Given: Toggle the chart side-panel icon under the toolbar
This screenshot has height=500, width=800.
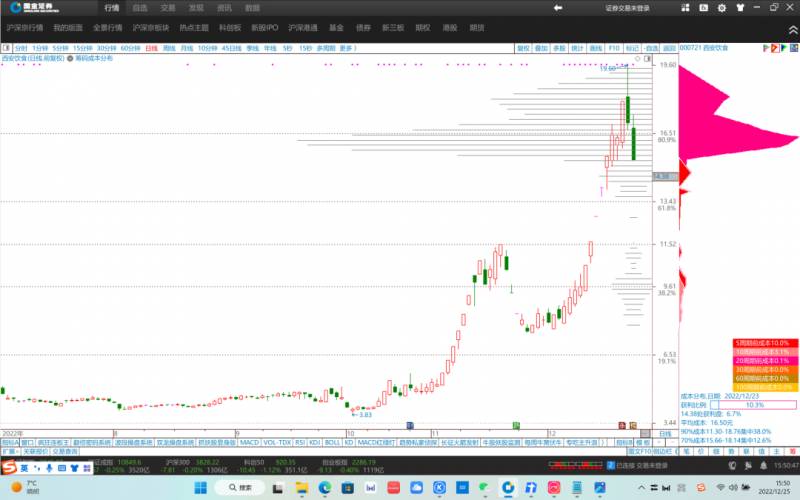Looking at the screenshot, I should coord(647,59).
